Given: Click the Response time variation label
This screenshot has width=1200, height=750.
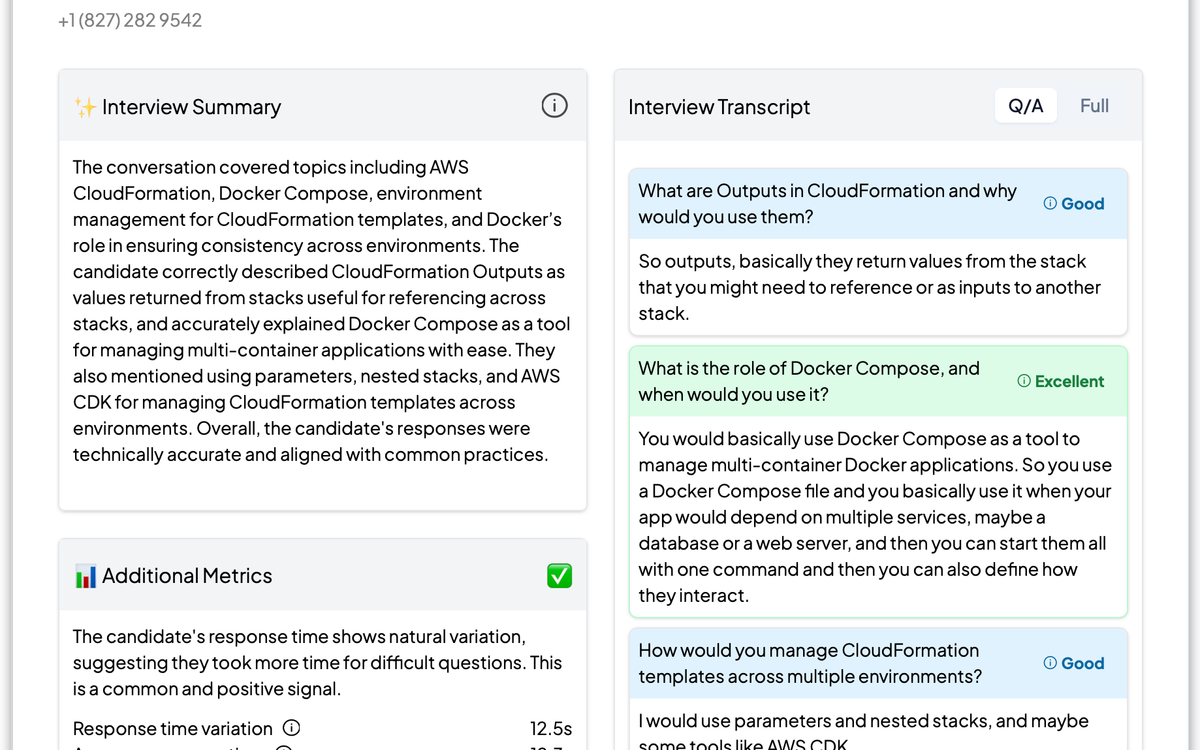Looking at the screenshot, I should tap(172, 728).
